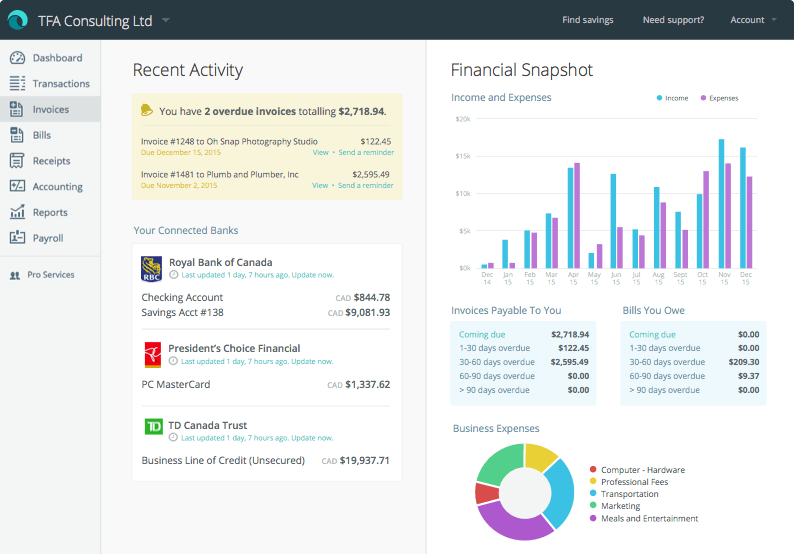
Task: Click the Pro Services people icon
Action: click(15, 275)
